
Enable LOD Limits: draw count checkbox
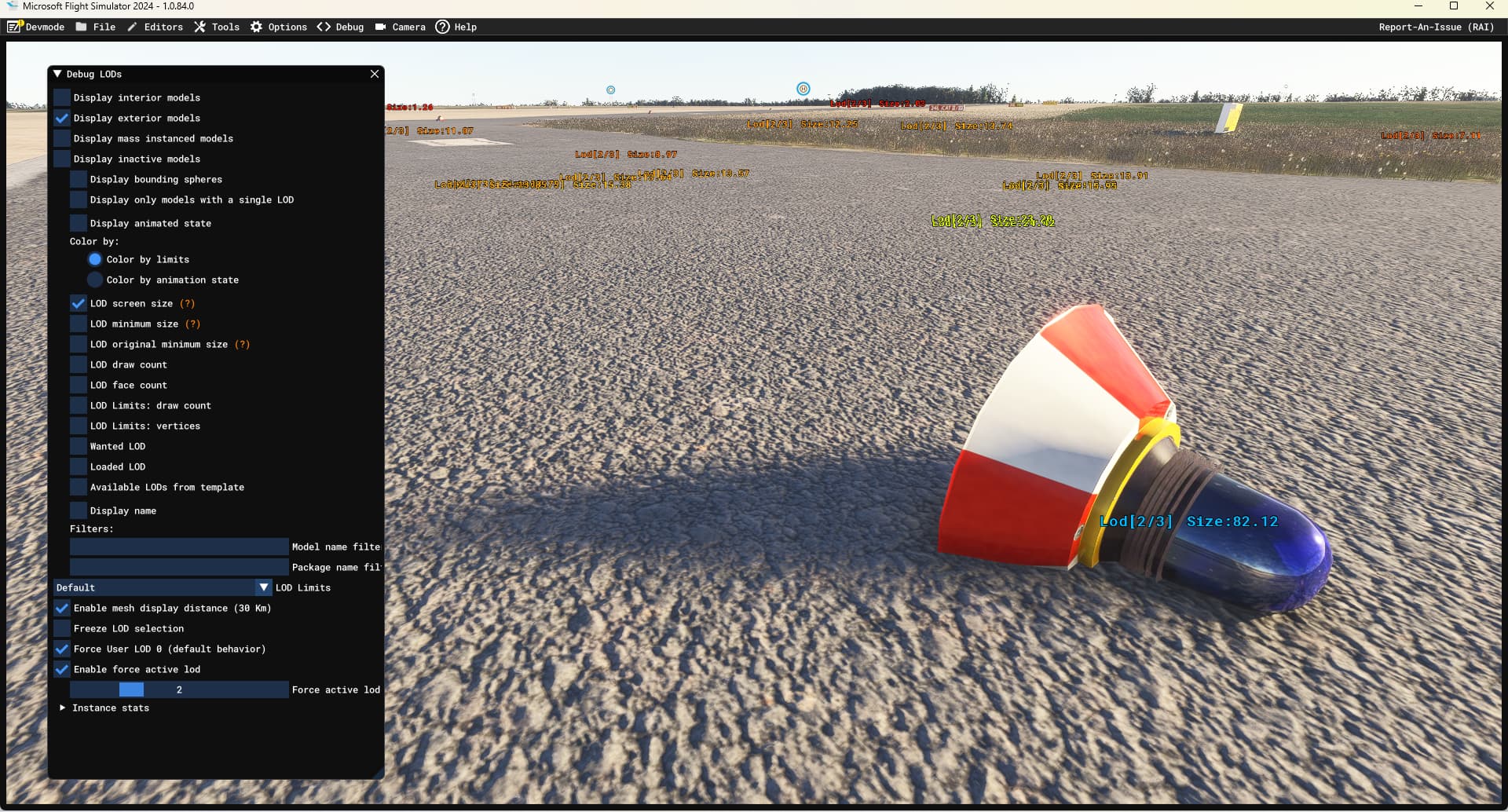pos(79,405)
